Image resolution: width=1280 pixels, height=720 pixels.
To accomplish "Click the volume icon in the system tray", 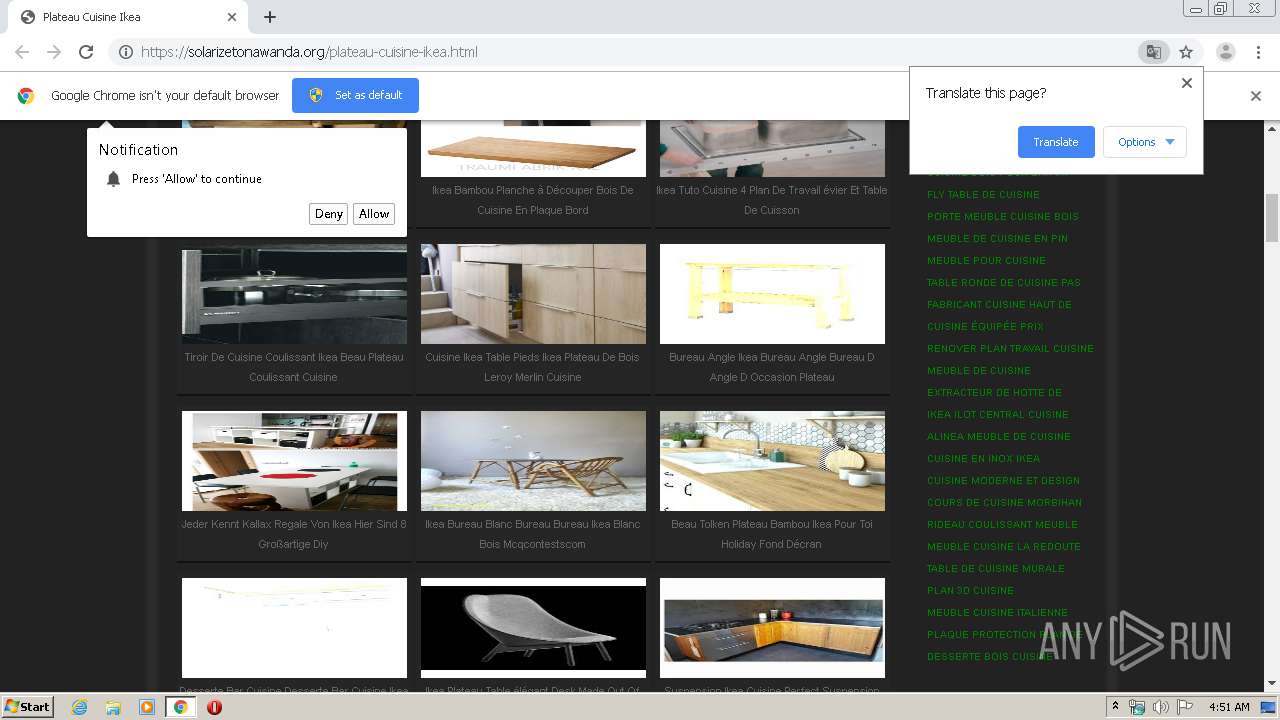I will [x=1161, y=707].
